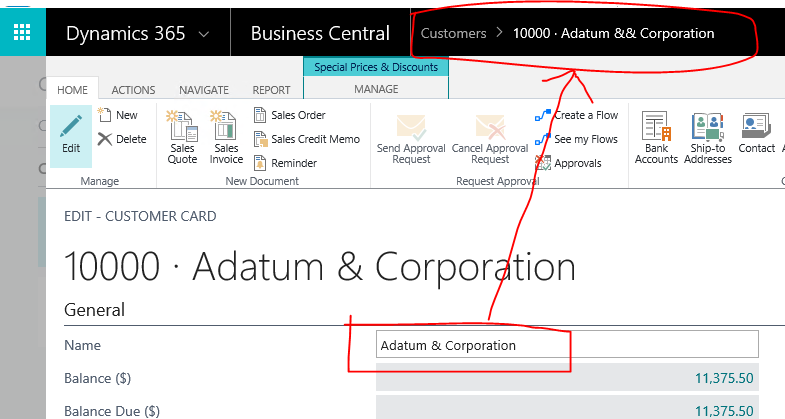Open customer Bank Accounts
This screenshot has height=419, width=785.
[x=656, y=138]
